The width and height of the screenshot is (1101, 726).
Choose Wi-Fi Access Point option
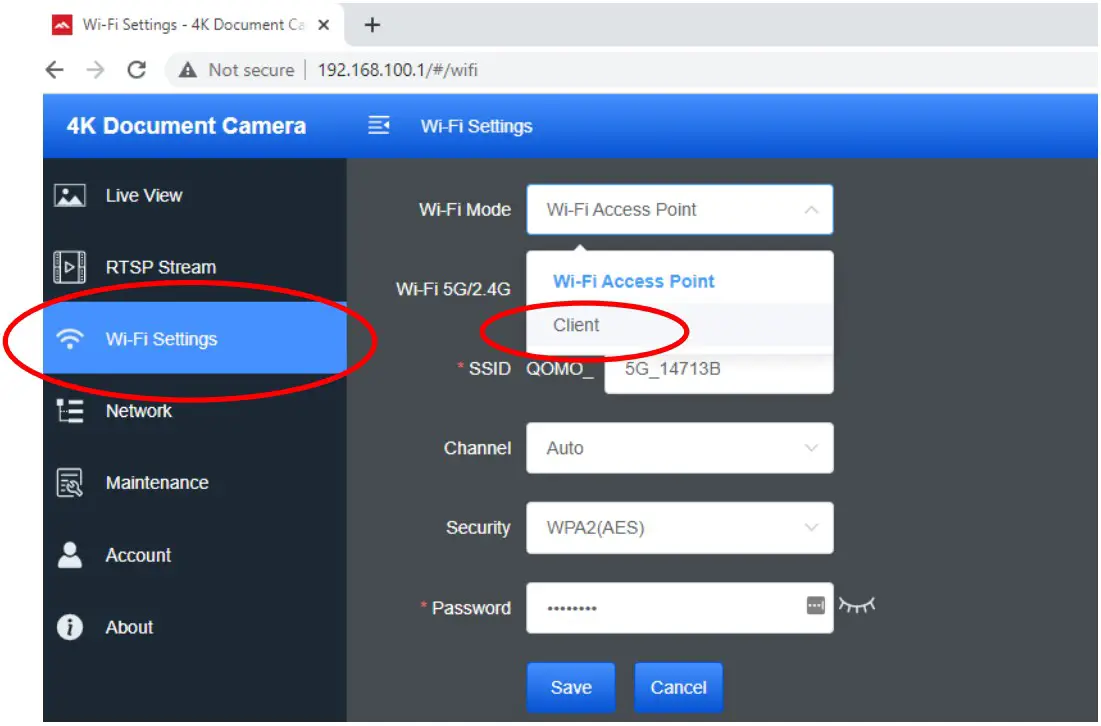coord(680,281)
